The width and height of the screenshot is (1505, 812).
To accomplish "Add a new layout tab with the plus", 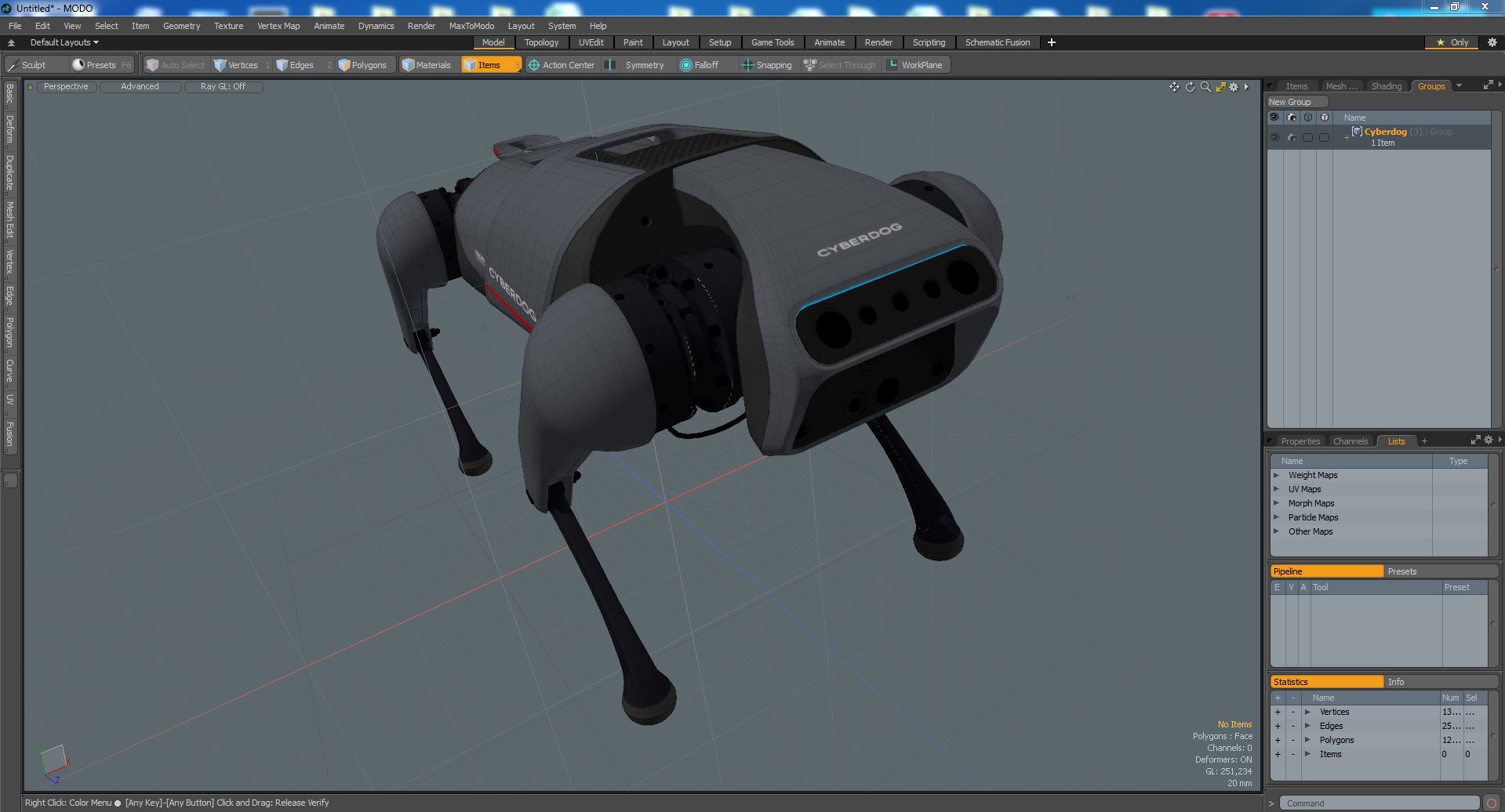I will tap(1051, 42).
